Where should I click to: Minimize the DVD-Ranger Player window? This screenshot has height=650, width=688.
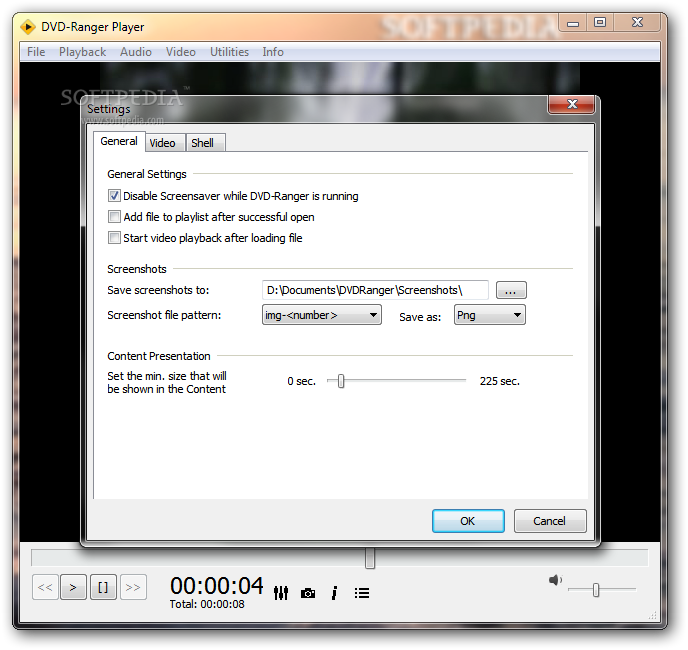tap(573, 23)
